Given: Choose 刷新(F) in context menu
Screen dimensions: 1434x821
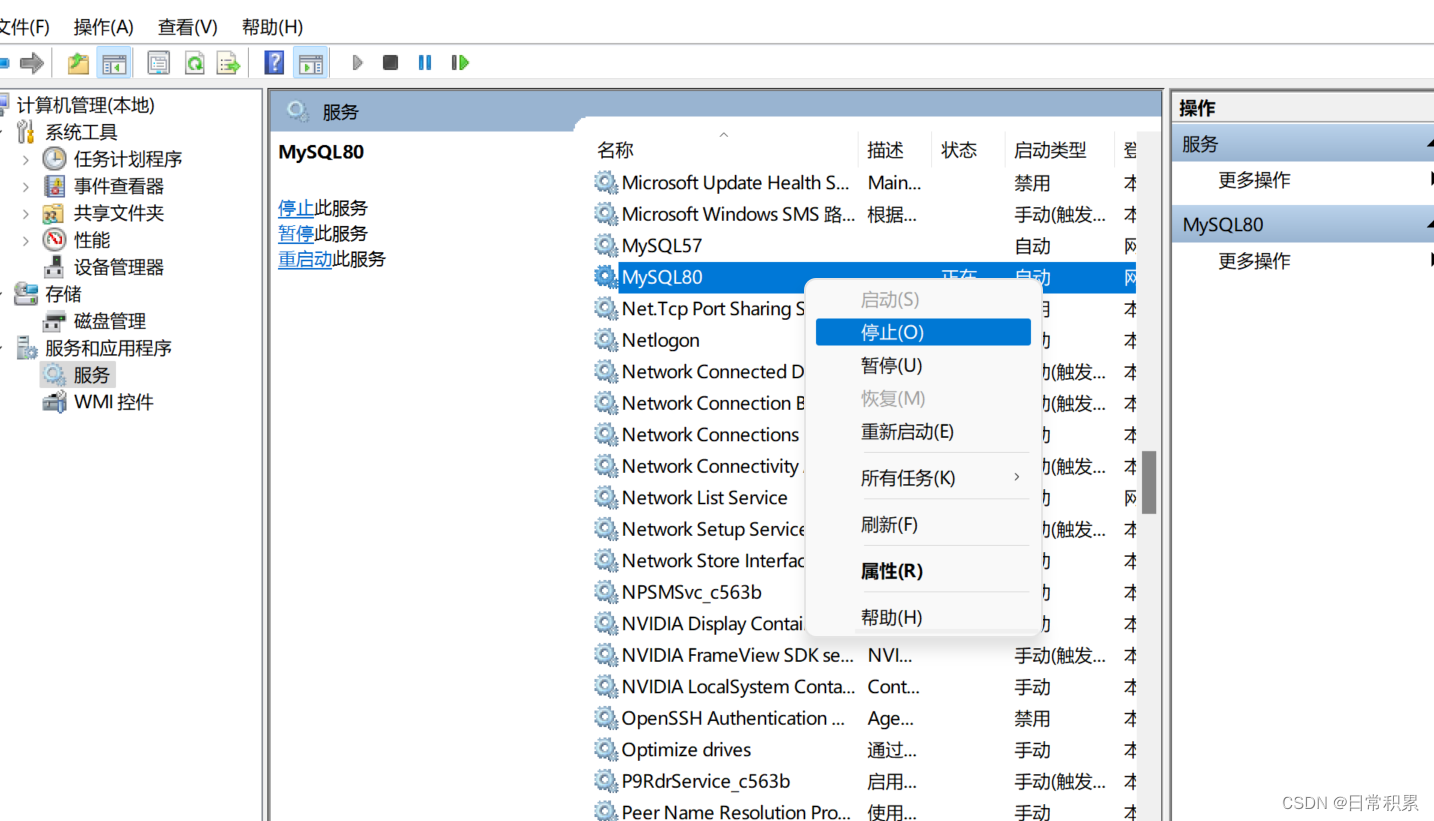Looking at the screenshot, I should click(923, 524).
